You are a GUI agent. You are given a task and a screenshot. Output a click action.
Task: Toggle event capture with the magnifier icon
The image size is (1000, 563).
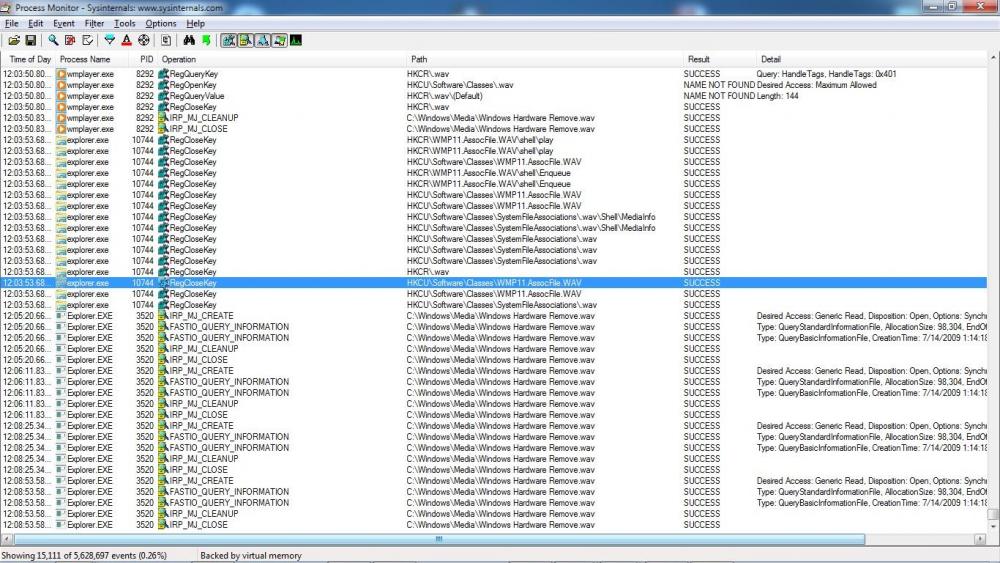pos(53,41)
